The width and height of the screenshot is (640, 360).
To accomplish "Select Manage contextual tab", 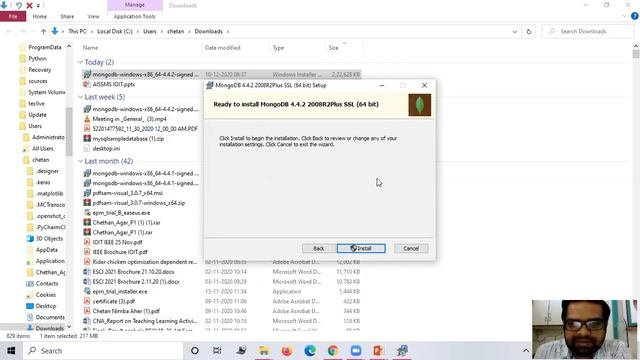I will [x=135, y=5].
